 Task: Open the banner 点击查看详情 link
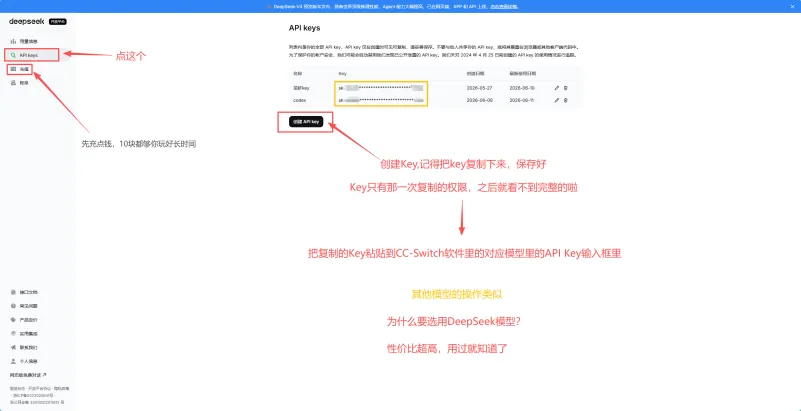coord(505,7)
